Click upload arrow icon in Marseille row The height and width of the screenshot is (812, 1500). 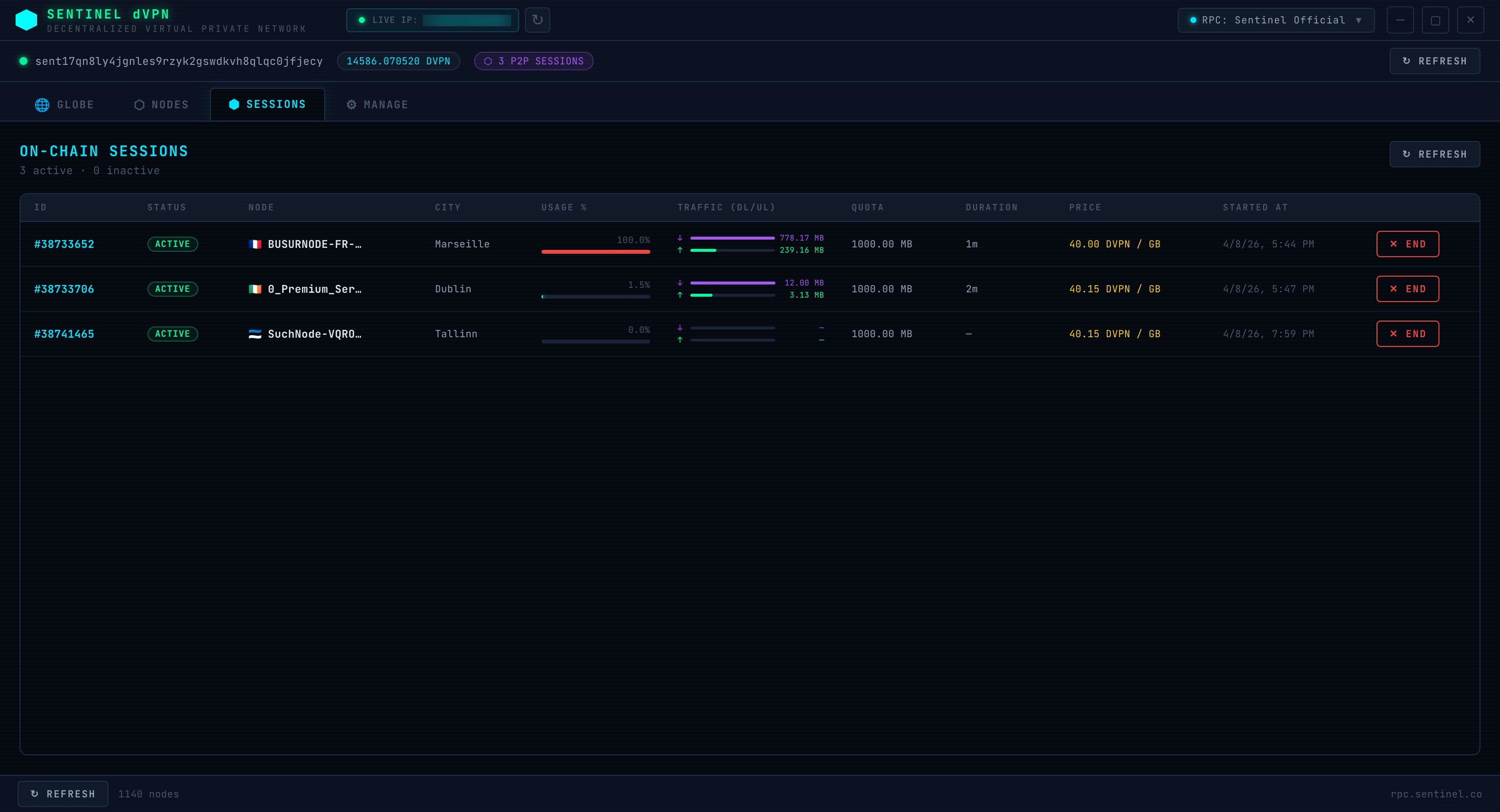click(x=680, y=250)
